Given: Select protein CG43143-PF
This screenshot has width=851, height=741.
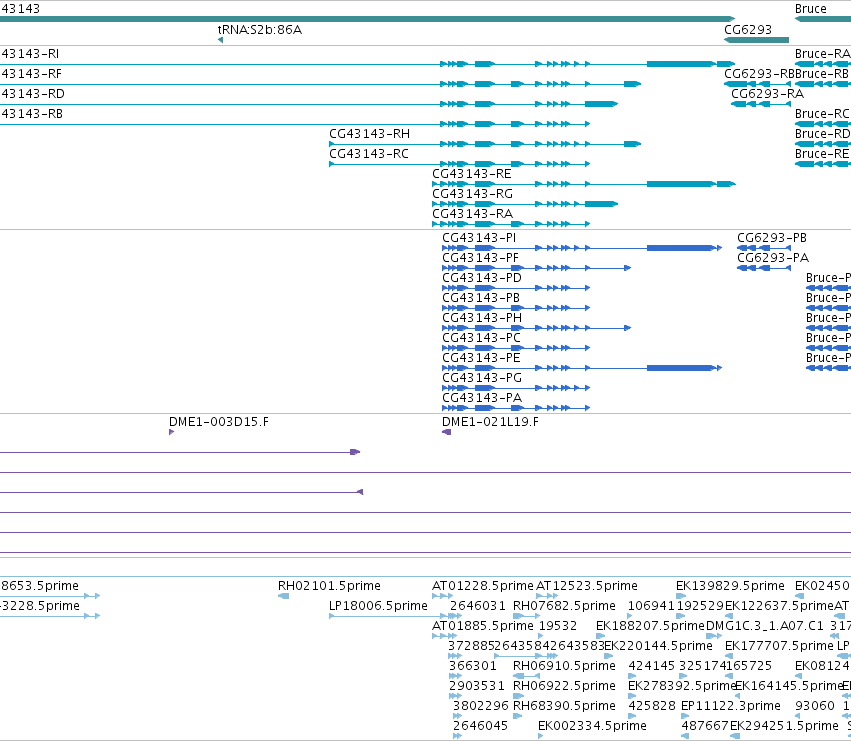Looking at the screenshot, I should pyautogui.click(x=480, y=258).
